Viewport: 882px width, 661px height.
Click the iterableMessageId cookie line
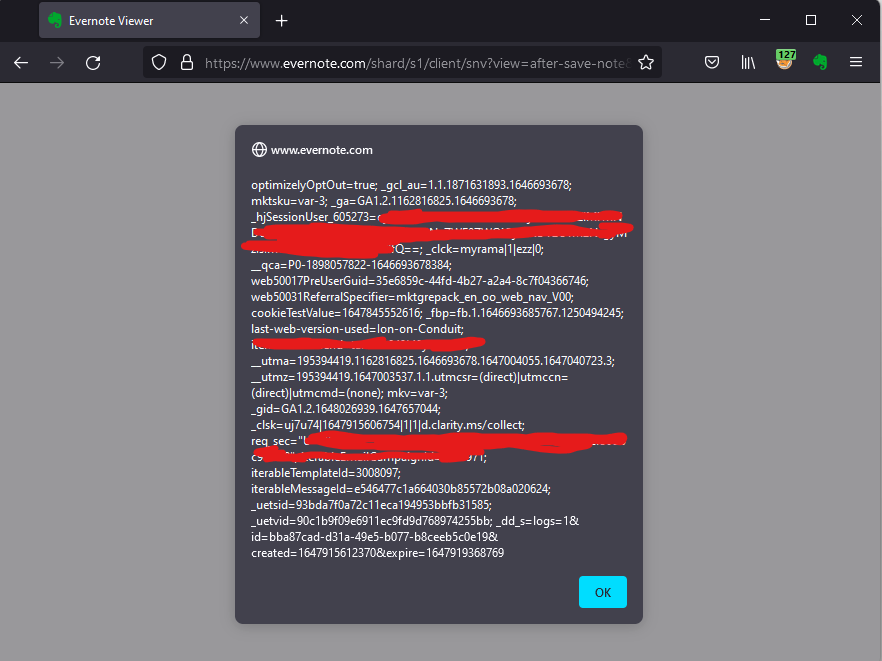pos(400,489)
